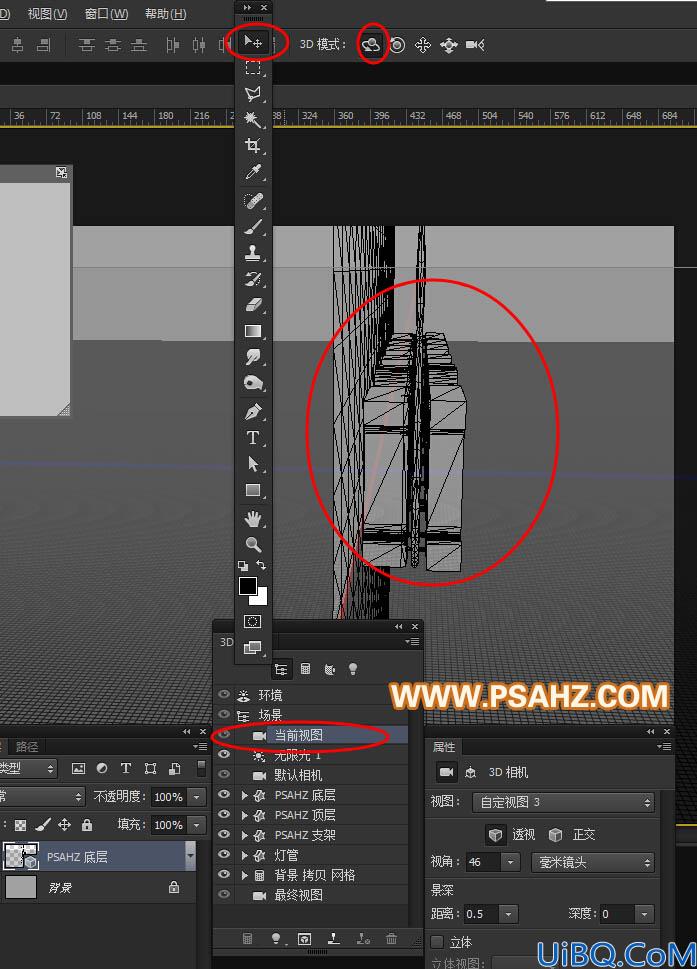
Task: Select the Healing Brush tool
Action: (x=253, y=201)
